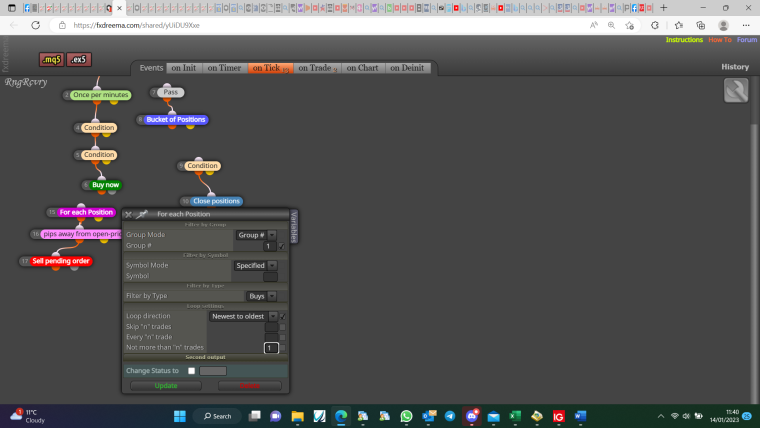Open the wrench settings tool

736,90
